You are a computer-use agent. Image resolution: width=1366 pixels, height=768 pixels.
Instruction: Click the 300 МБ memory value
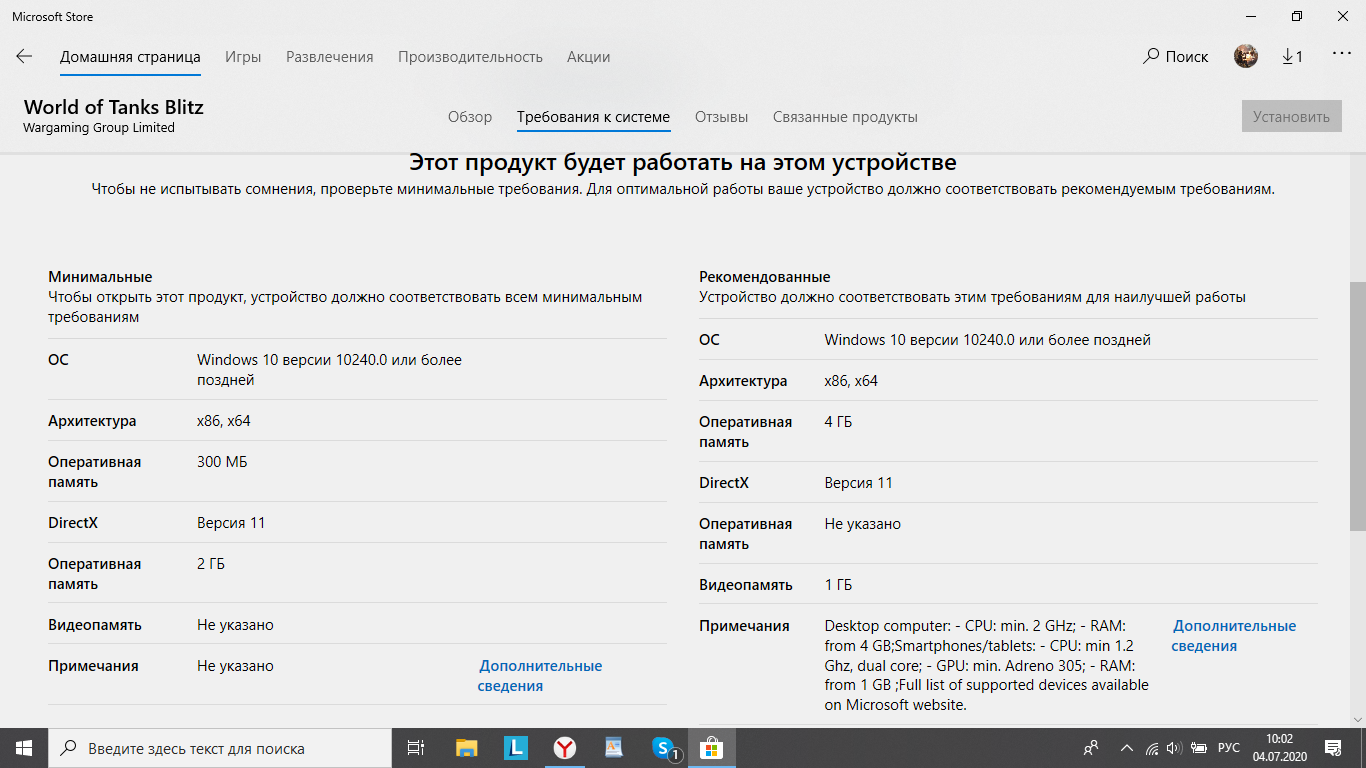[222, 462]
